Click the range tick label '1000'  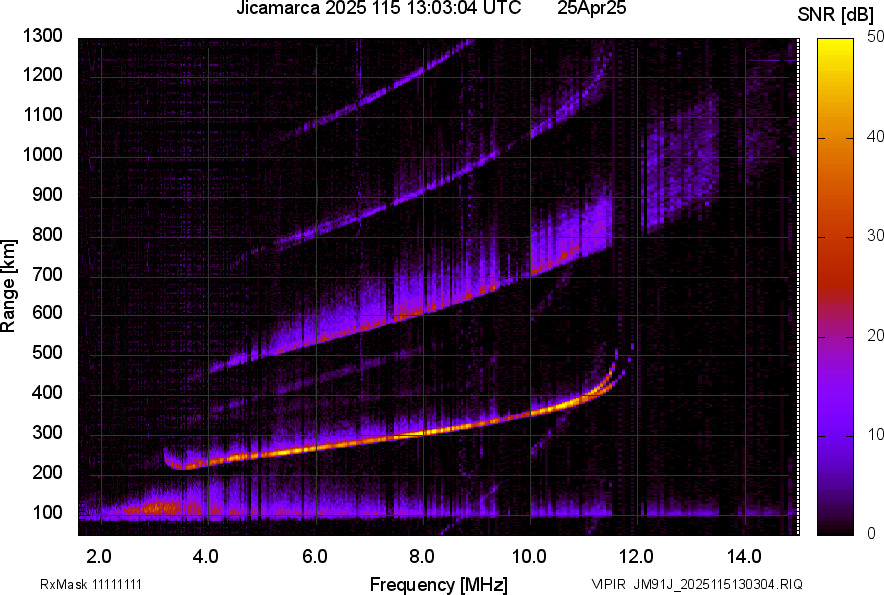pos(42,154)
